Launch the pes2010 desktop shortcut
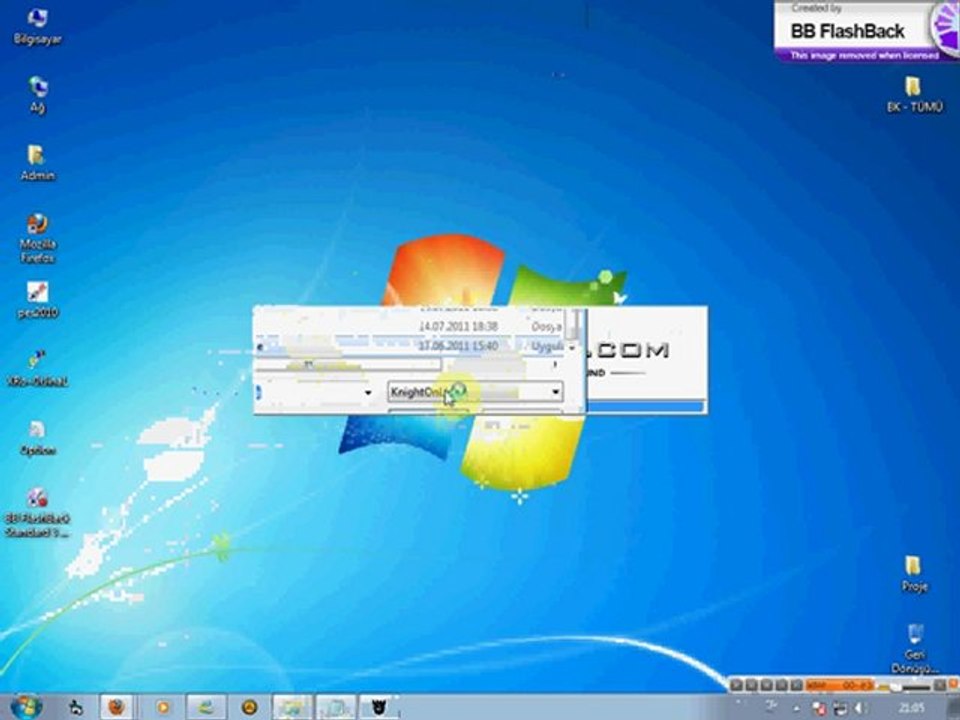Image resolution: width=960 pixels, height=720 pixels. (37, 300)
